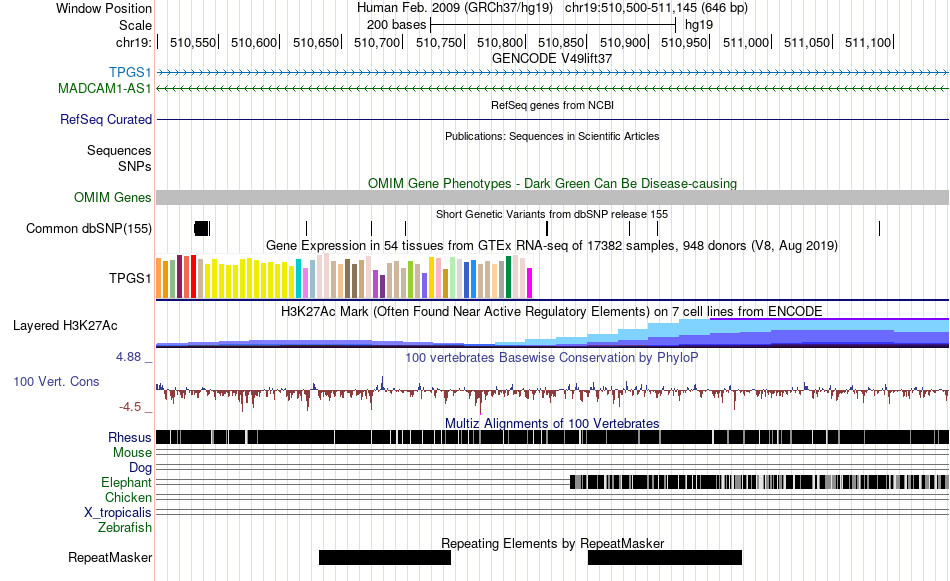Click the 'chr19:' ruler label
This screenshot has height=581, width=950.
133,42
